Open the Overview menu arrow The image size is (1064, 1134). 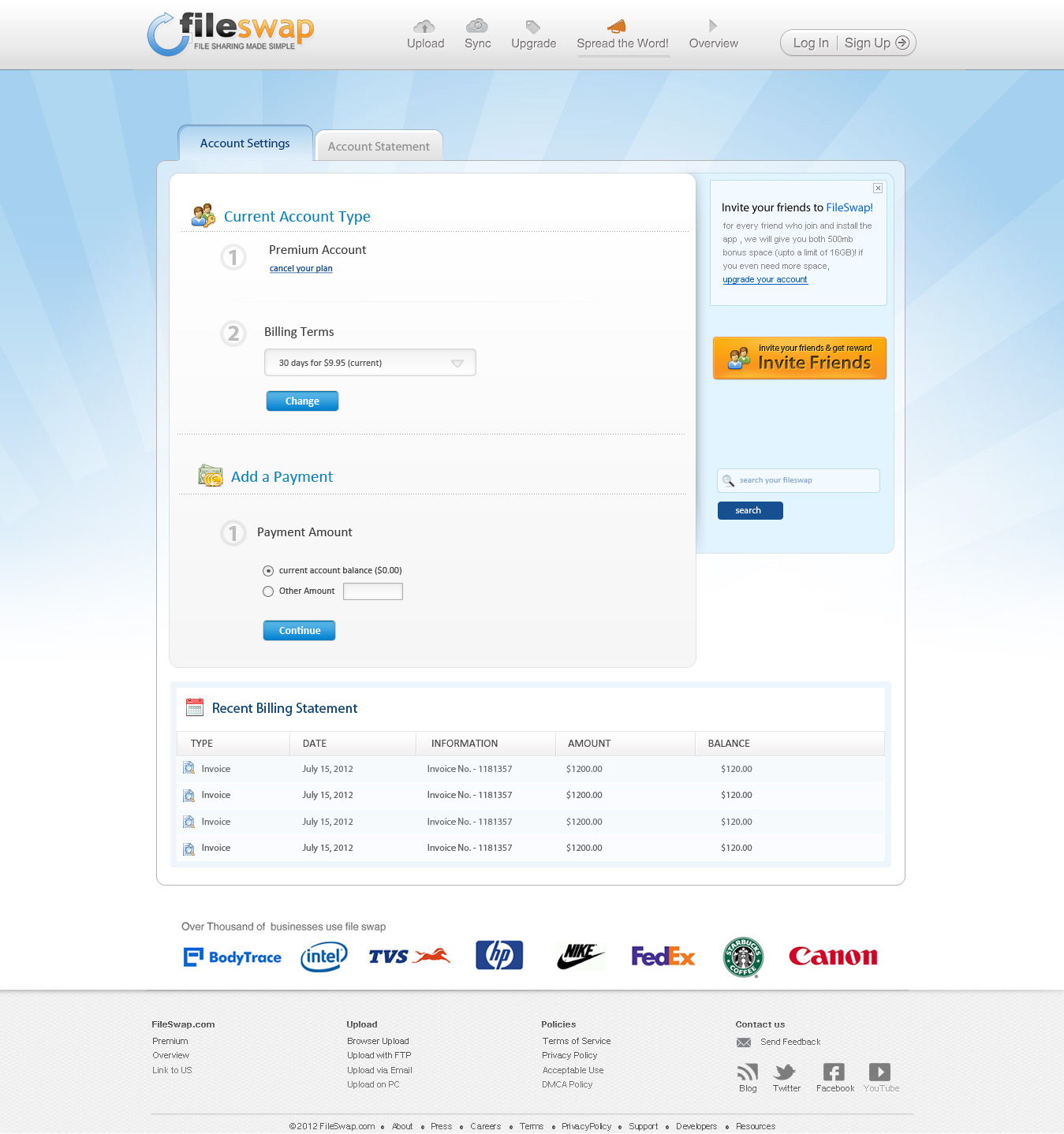point(713,26)
